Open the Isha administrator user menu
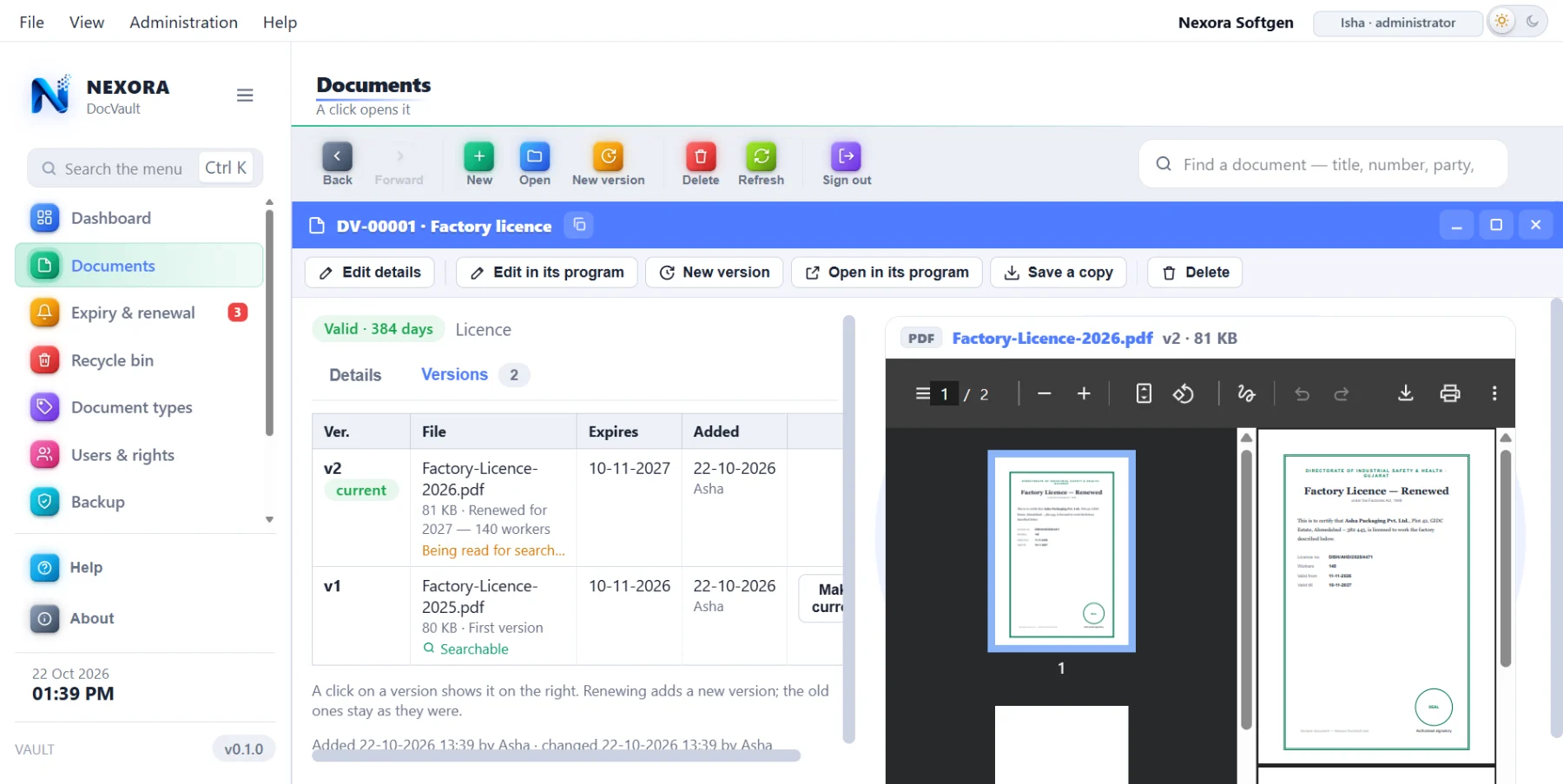Image resolution: width=1563 pixels, height=784 pixels. tap(1398, 23)
